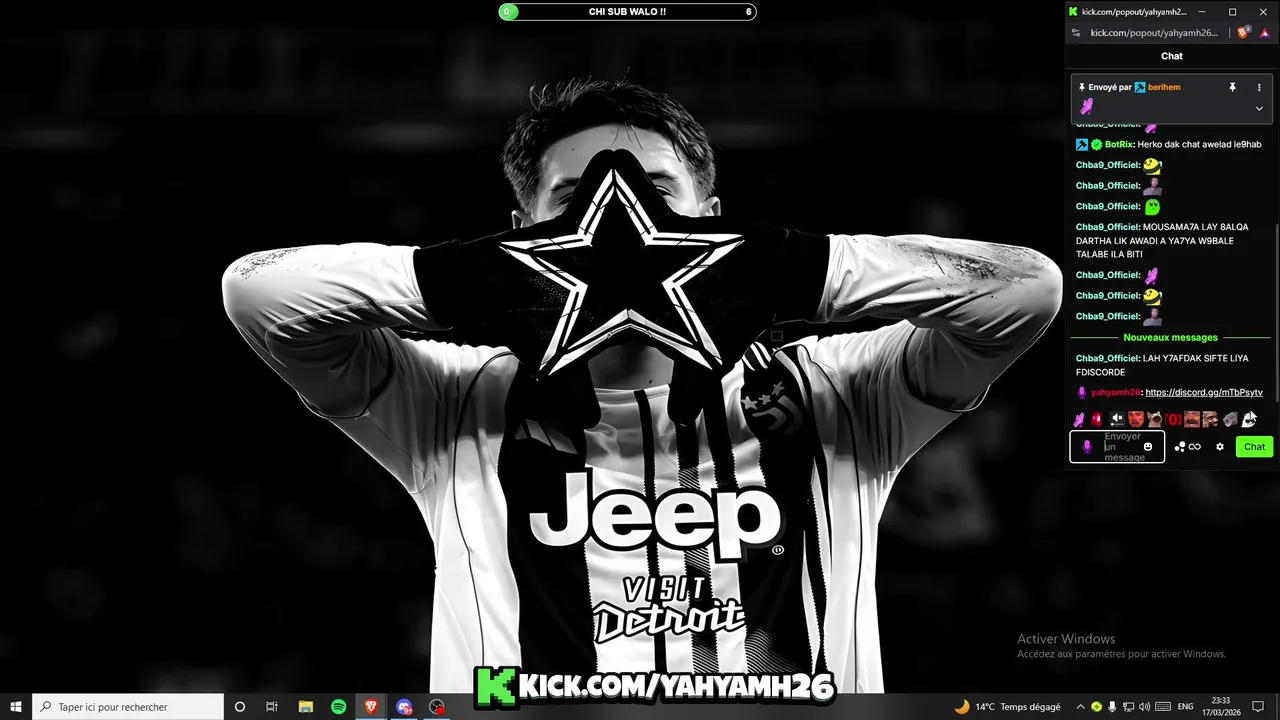The height and width of the screenshot is (720, 1280).
Task: Click message 'LAH Y7AFDAK SIFTE LIYA FDISCORDE'
Action: pyautogui.click(x=1162, y=365)
